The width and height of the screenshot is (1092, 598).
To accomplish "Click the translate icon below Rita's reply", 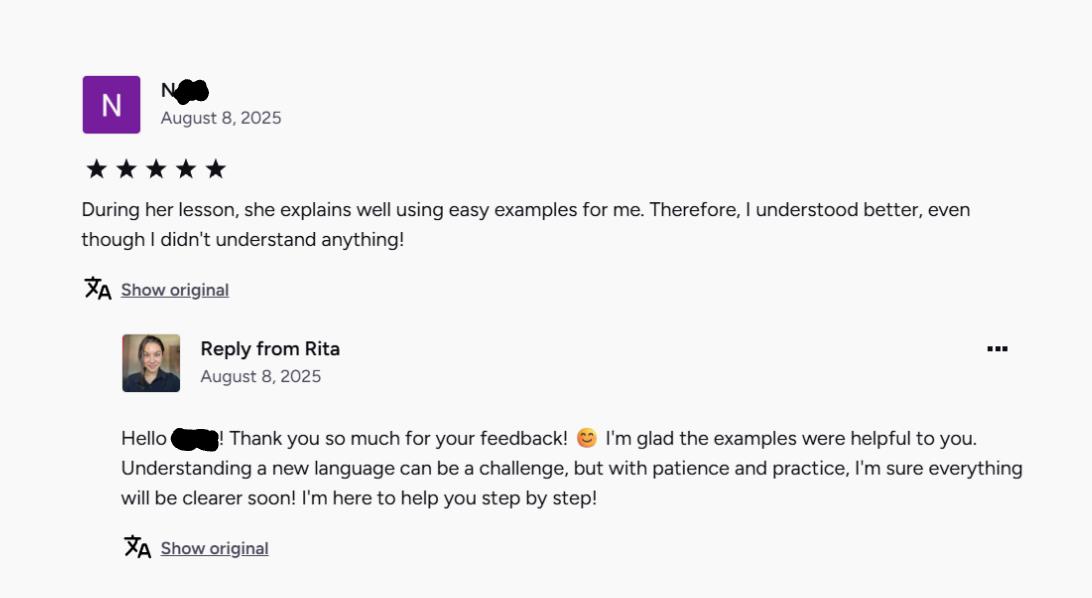I will [x=137, y=547].
